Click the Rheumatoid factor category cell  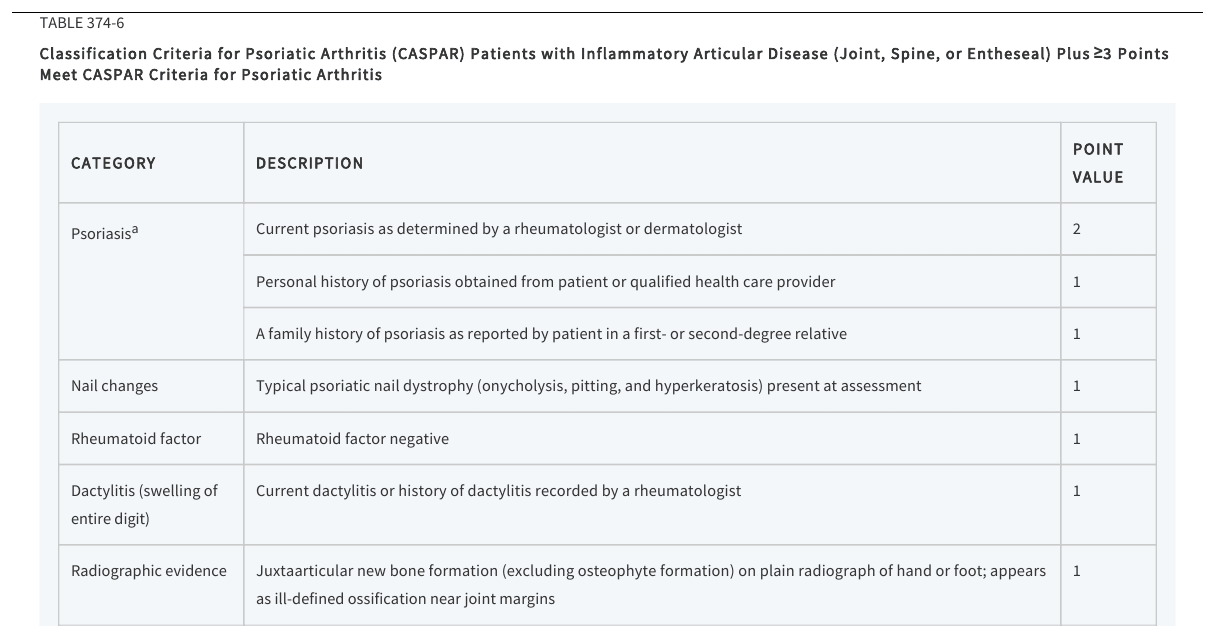click(151, 438)
